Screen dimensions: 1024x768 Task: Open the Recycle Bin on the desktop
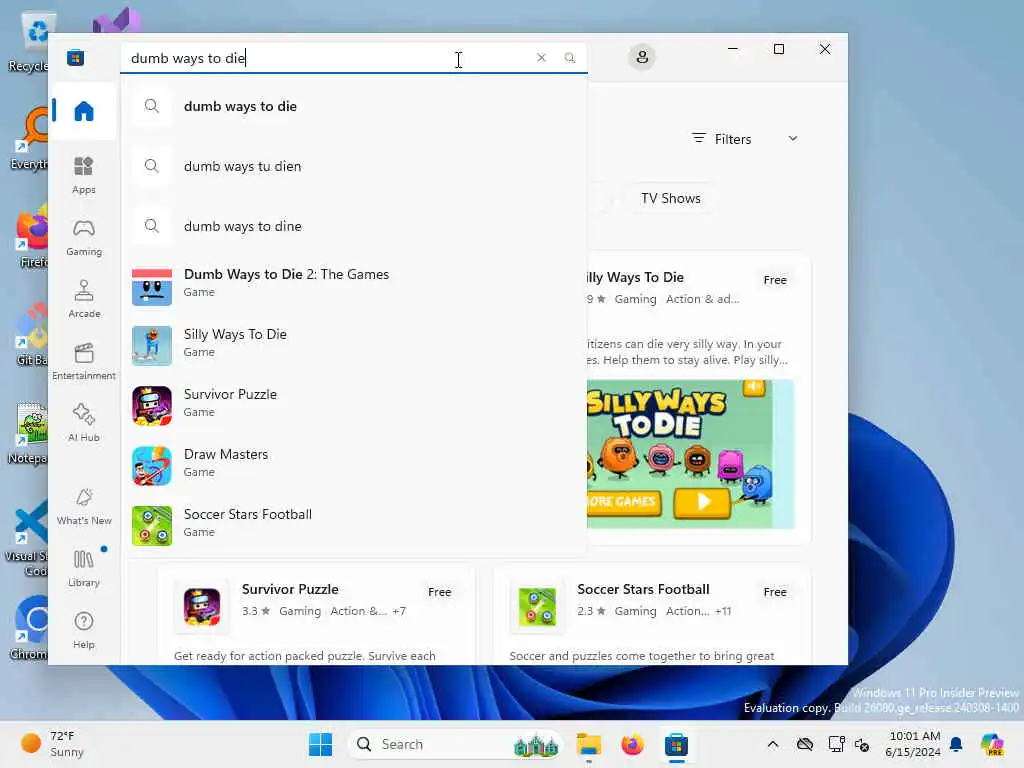[29, 42]
